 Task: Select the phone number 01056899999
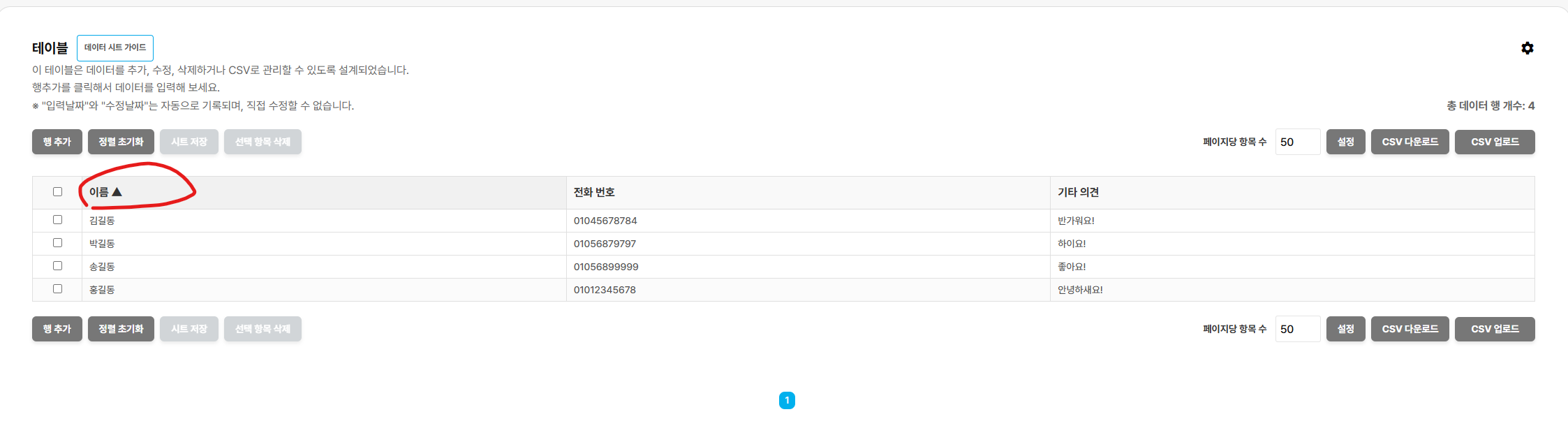[606, 267]
